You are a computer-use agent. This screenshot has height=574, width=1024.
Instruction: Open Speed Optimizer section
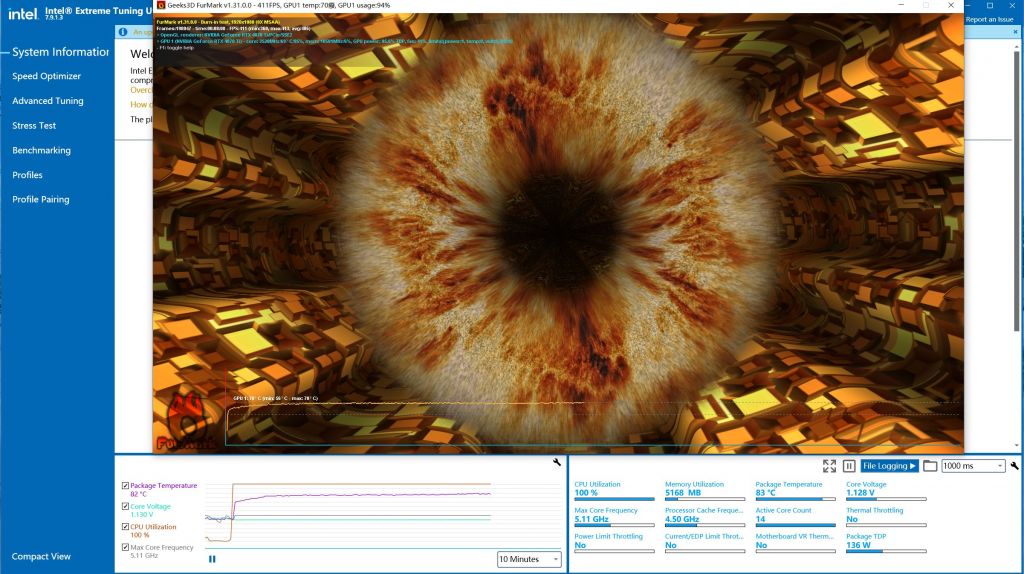46,76
